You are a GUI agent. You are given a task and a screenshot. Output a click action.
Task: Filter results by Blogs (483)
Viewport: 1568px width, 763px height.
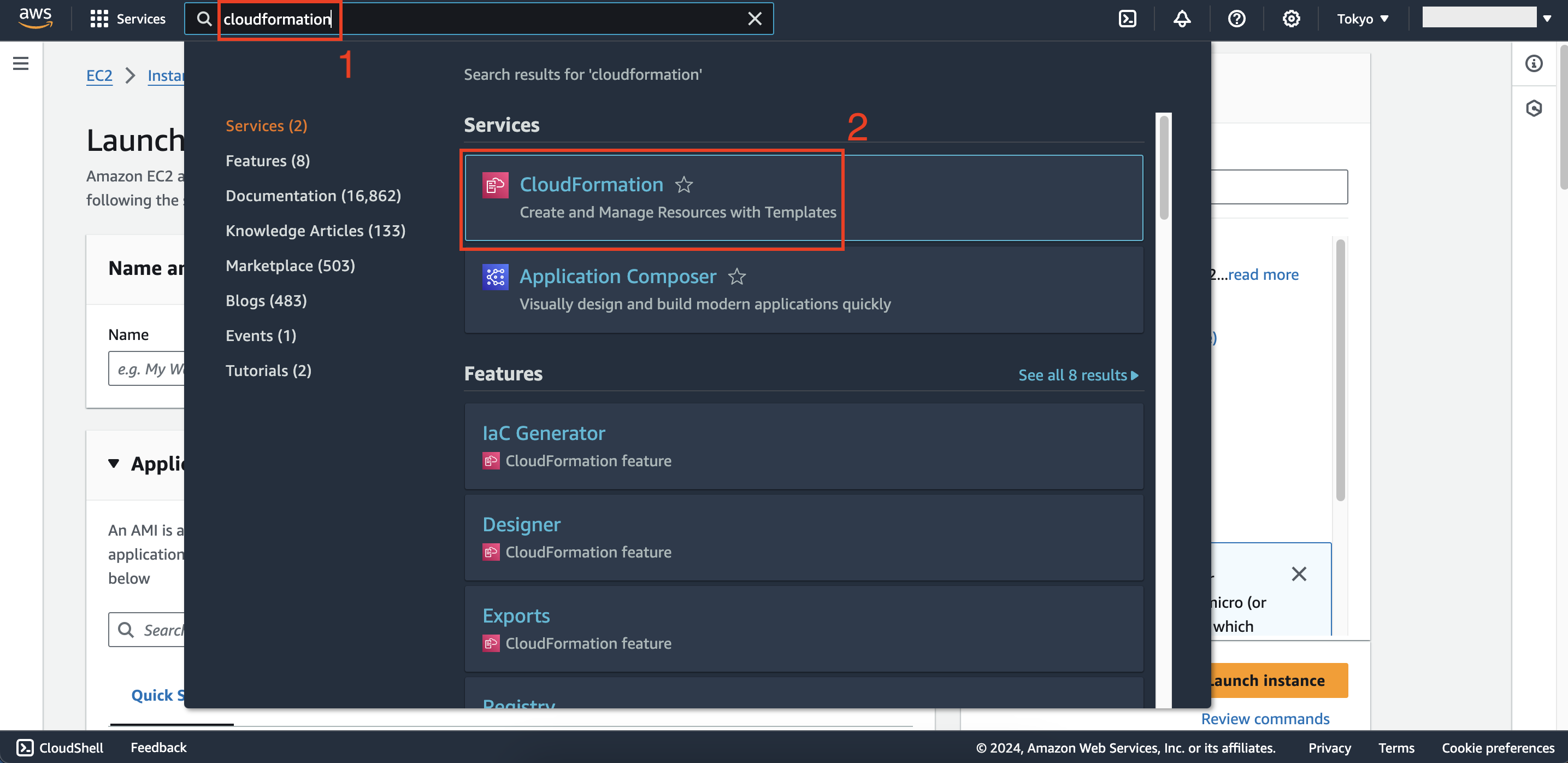pos(266,301)
